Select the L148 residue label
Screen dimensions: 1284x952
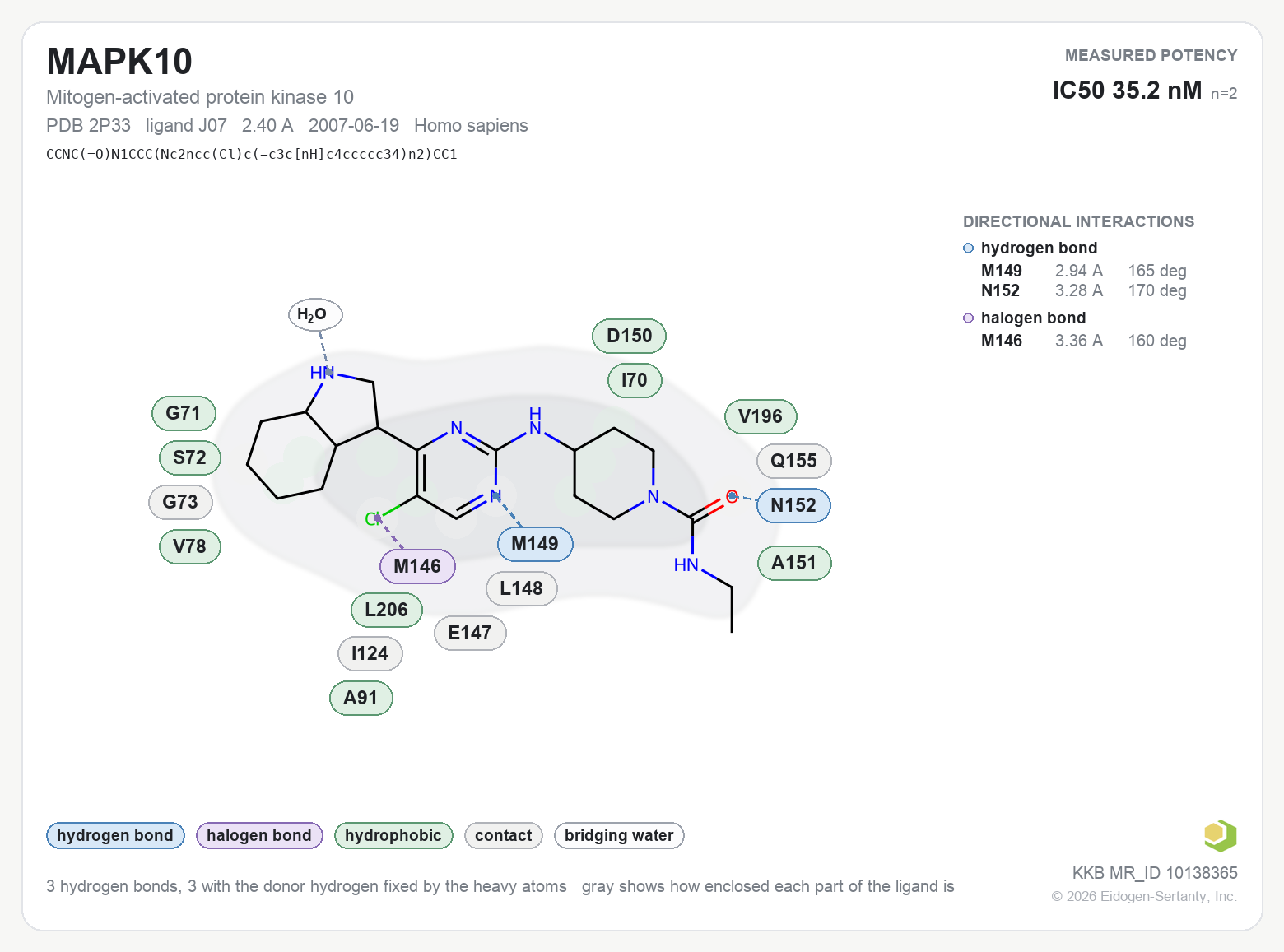522,588
